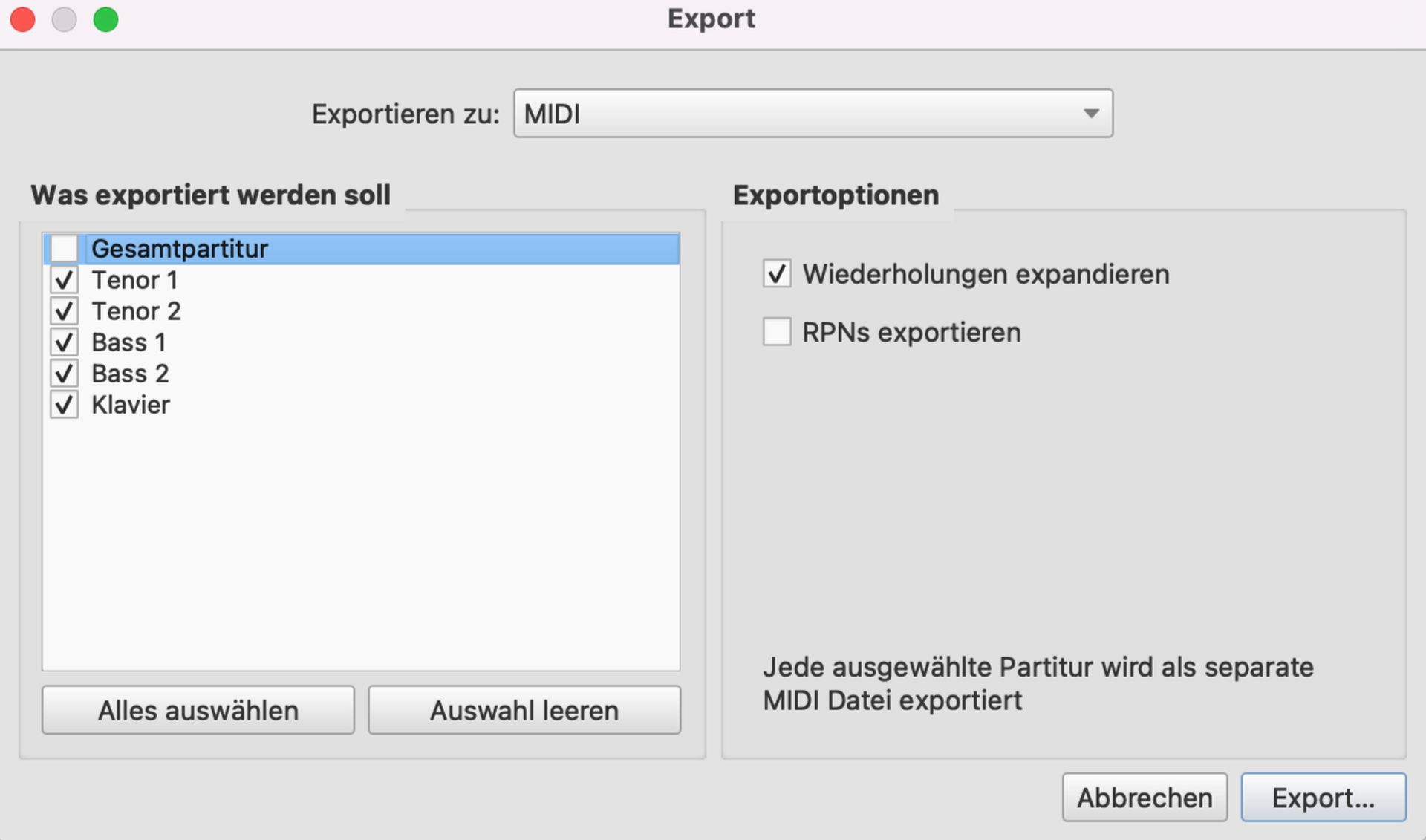Uncheck the Bass 2 checkbox
The width and height of the screenshot is (1426, 840).
[x=64, y=374]
